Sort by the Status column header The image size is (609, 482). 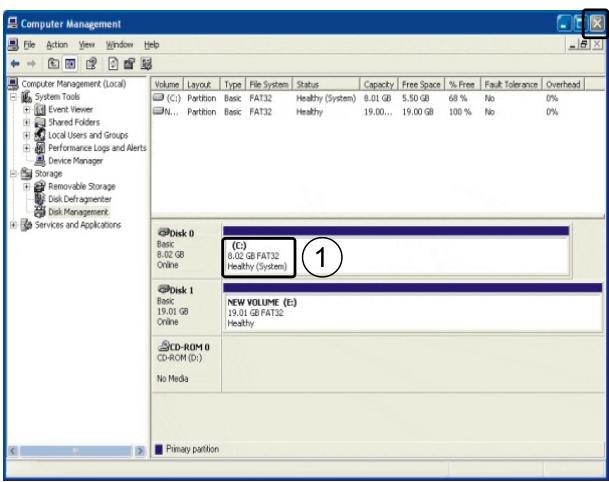pos(326,84)
